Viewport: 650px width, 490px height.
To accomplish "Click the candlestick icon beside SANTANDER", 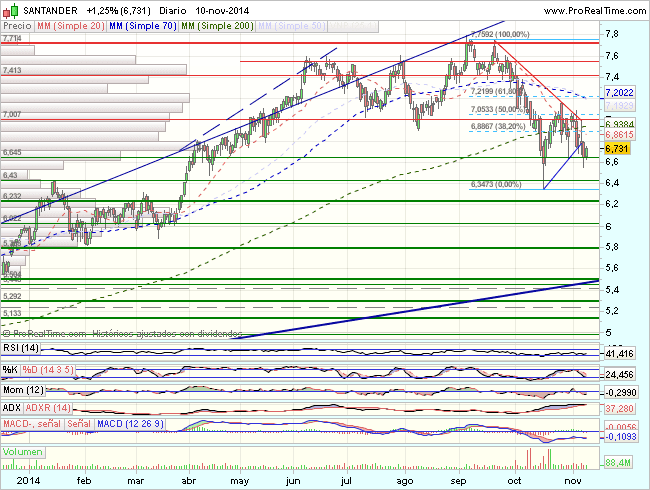I will [10, 10].
